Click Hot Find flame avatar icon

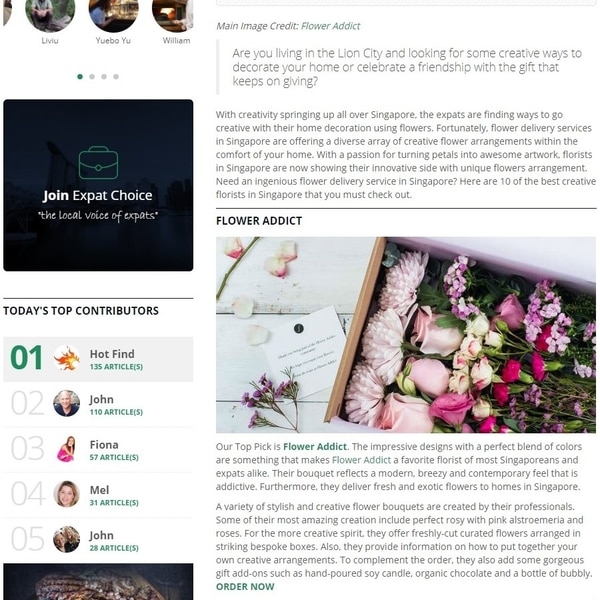67,359
